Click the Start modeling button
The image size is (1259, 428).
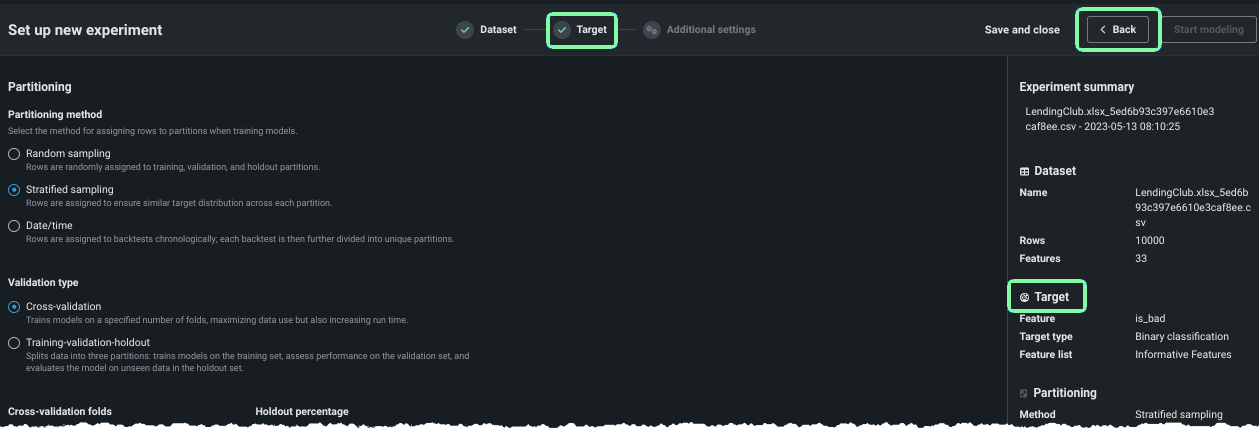[1208, 30]
